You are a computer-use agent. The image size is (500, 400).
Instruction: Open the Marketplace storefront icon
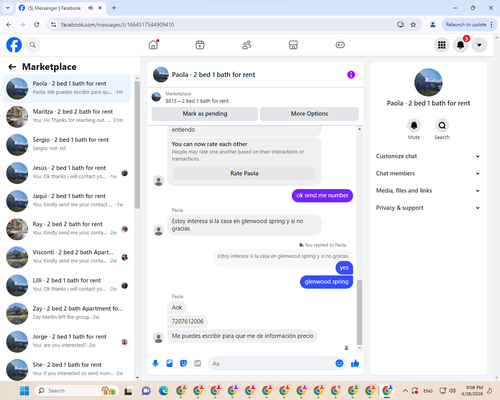(293, 45)
